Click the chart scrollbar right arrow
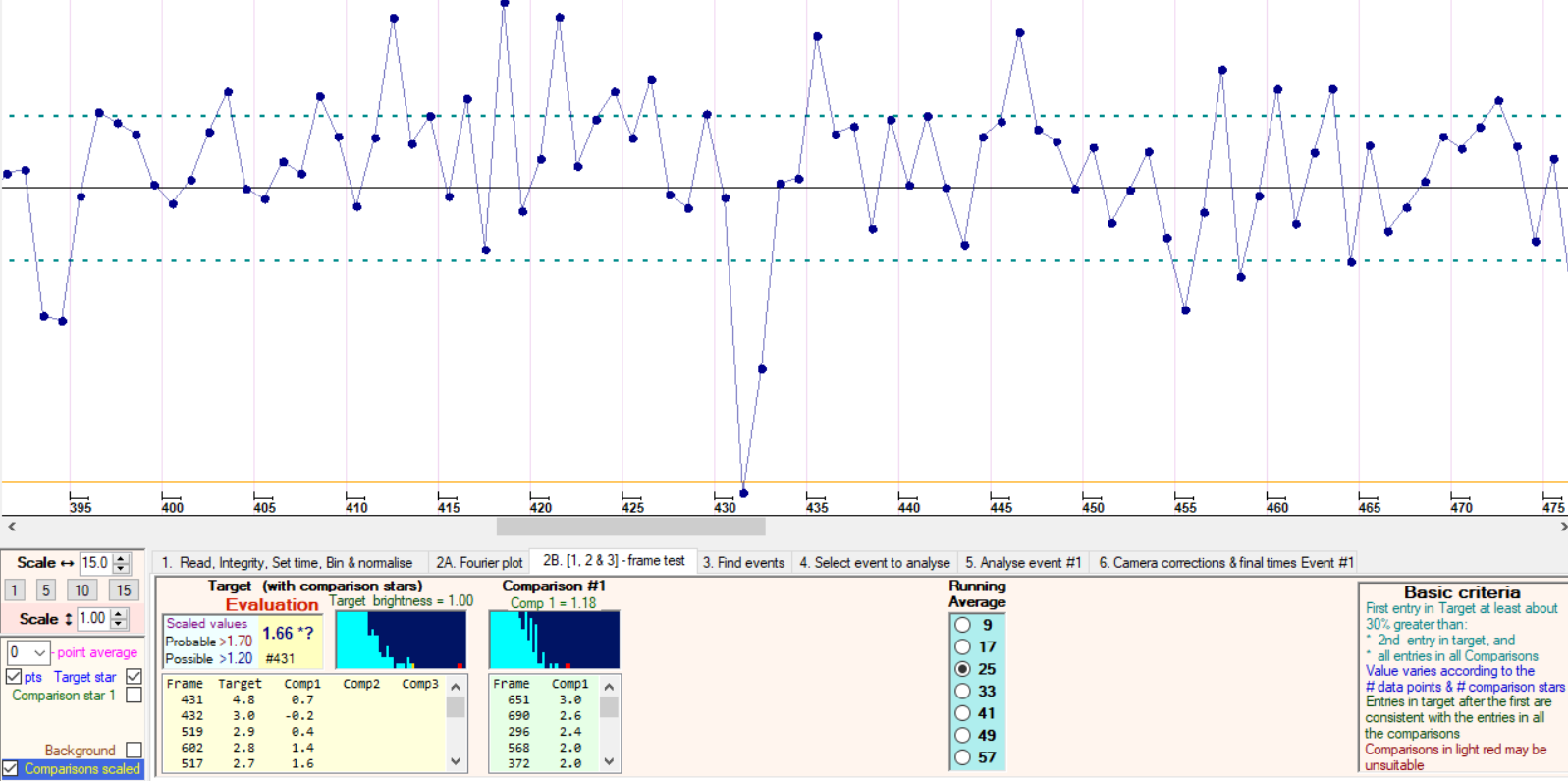 (1562, 527)
